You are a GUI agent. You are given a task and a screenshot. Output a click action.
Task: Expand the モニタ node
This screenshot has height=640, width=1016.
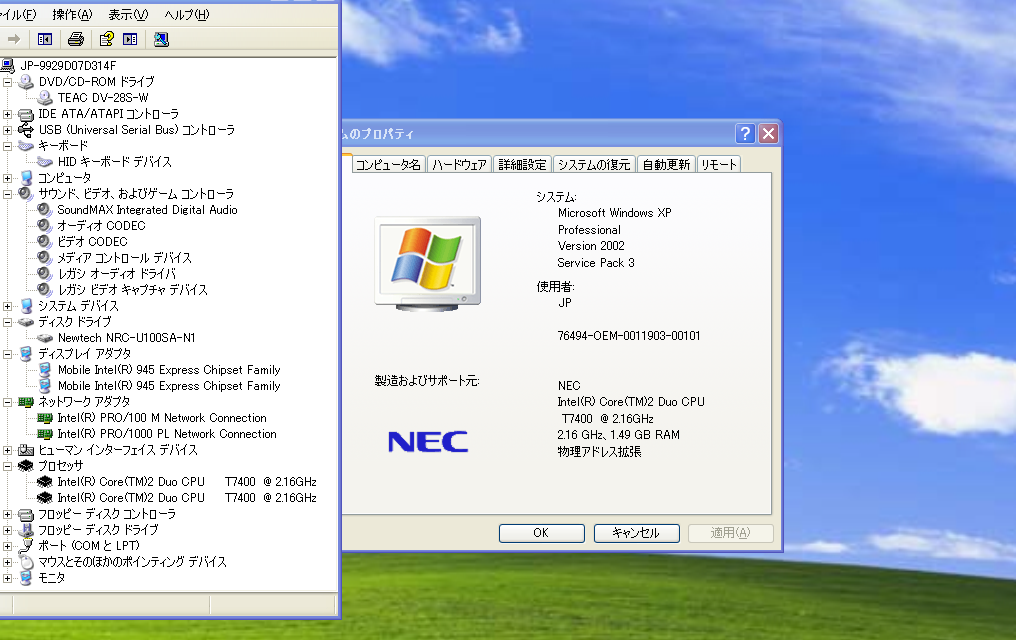click(x=8, y=578)
